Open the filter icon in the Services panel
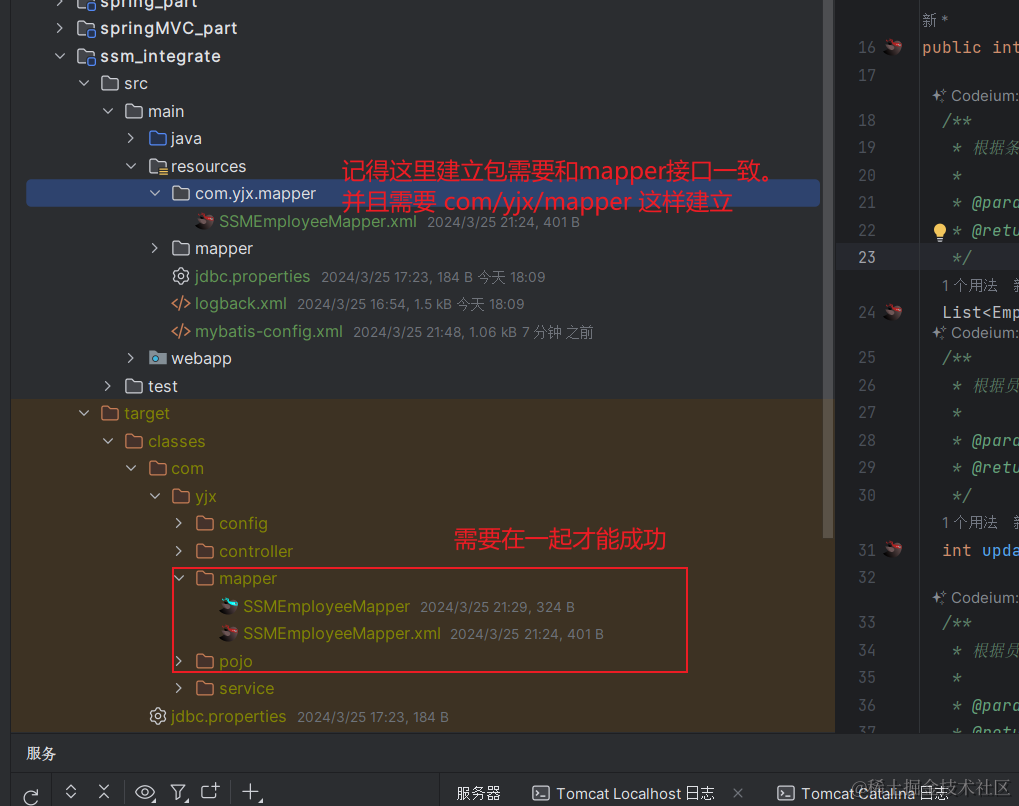Screen dimensions: 1019x806 tap(178, 792)
